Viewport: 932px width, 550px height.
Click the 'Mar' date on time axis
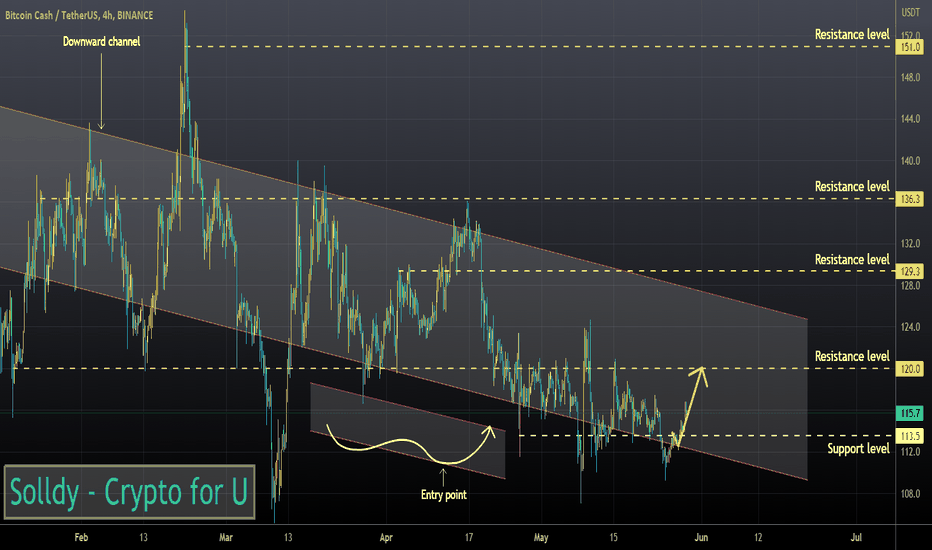click(226, 538)
